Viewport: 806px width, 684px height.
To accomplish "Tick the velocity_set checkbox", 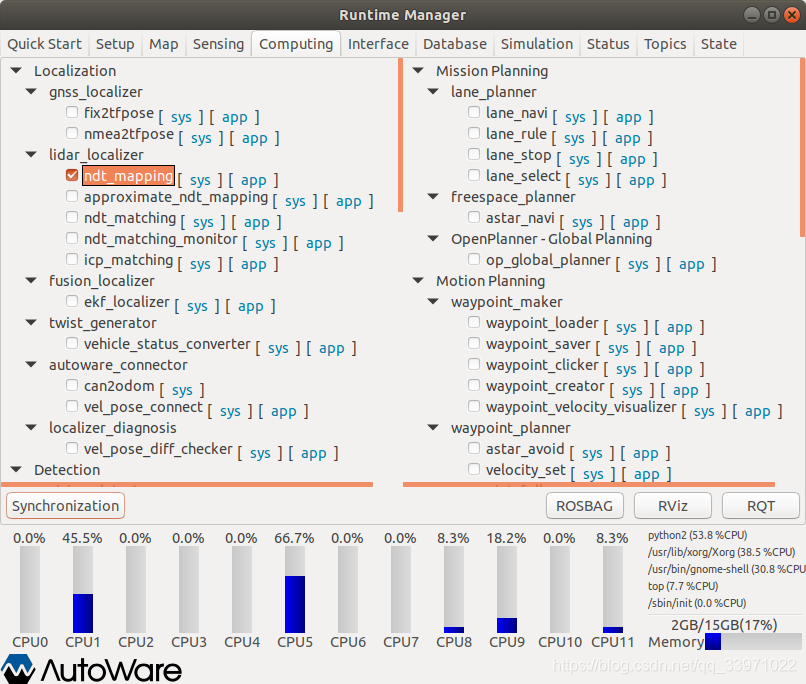I will 474,469.
